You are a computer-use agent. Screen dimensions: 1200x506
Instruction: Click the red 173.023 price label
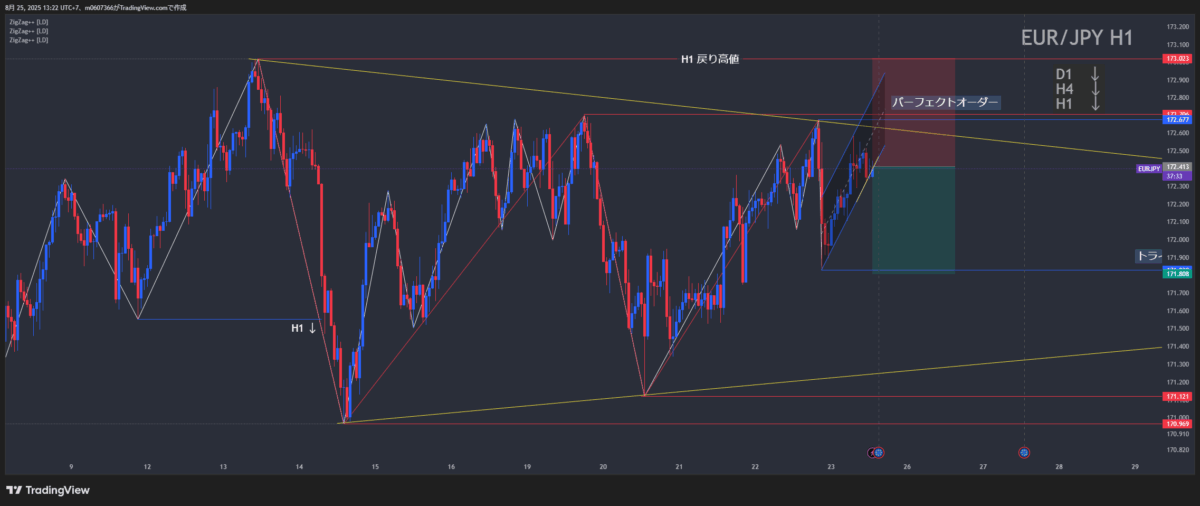[x=1176, y=60]
